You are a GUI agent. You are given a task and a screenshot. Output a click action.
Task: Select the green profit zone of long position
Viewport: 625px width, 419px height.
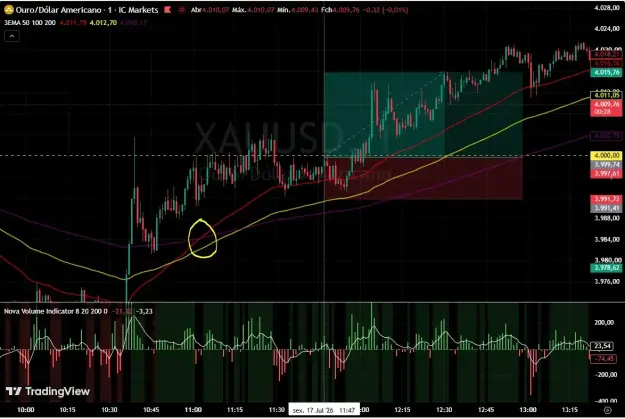pos(423,114)
